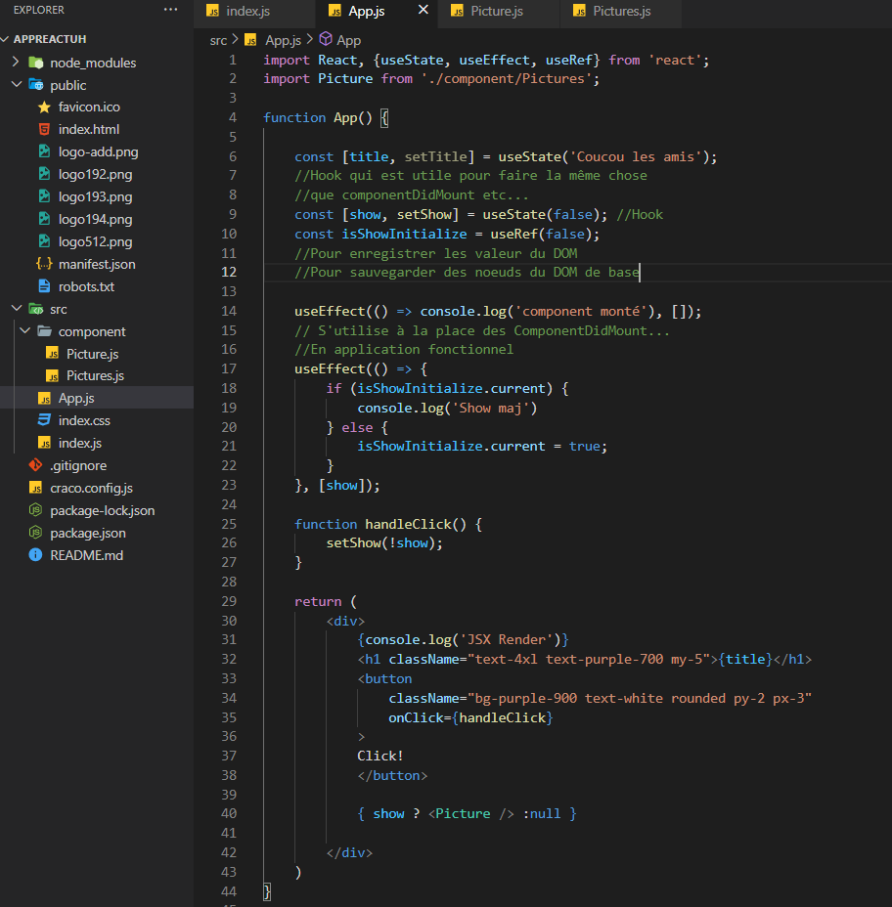The height and width of the screenshot is (907, 892).
Task: Open Pictures.js in component folder
Action: click(97, 376)
